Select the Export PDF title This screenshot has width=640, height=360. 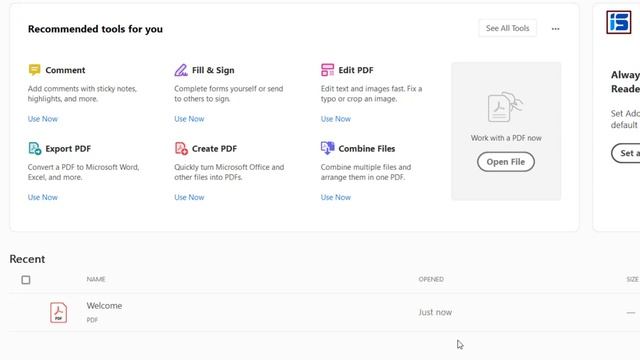68,149
